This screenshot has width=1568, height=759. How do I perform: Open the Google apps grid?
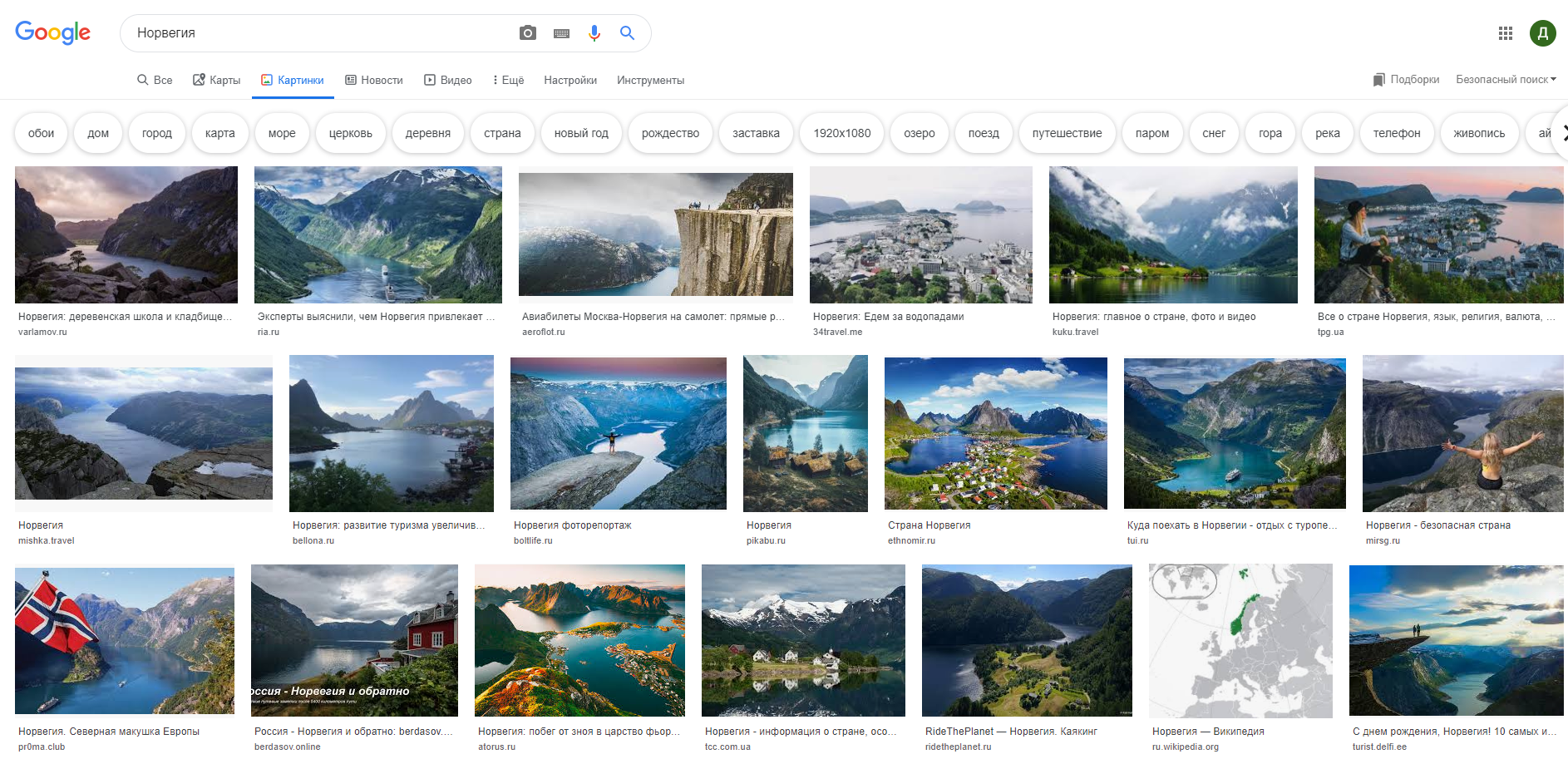[1506, 33]
